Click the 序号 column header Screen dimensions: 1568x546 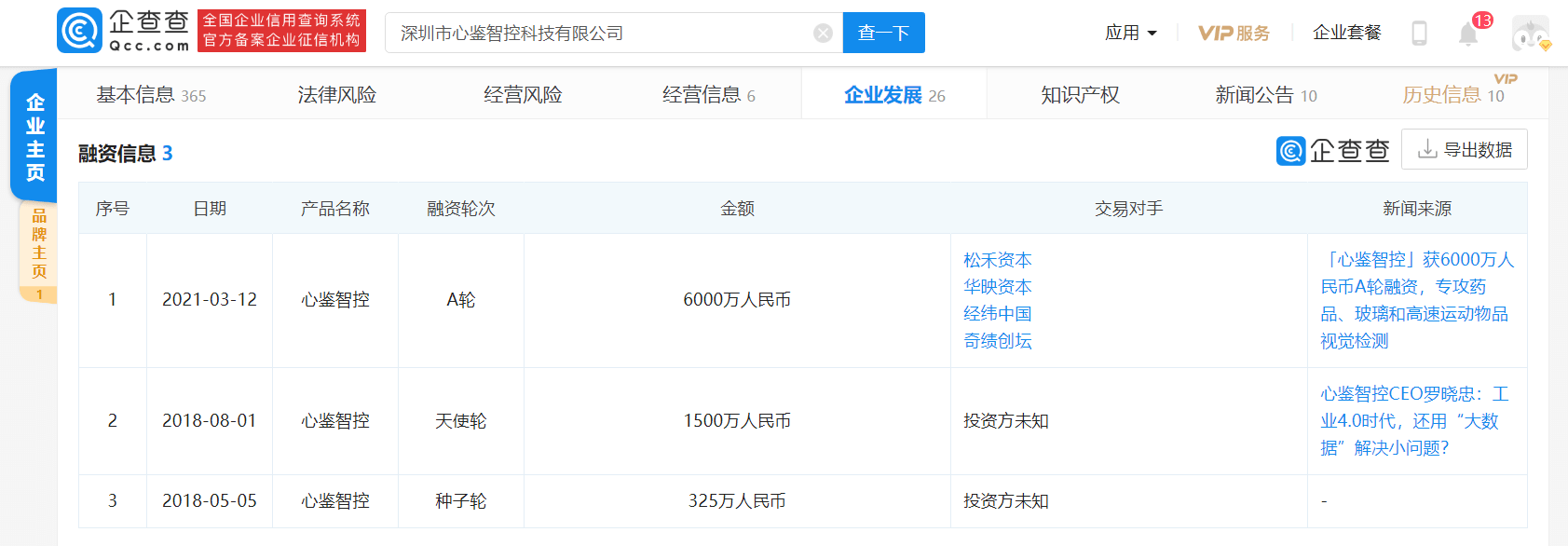(113, 209)
